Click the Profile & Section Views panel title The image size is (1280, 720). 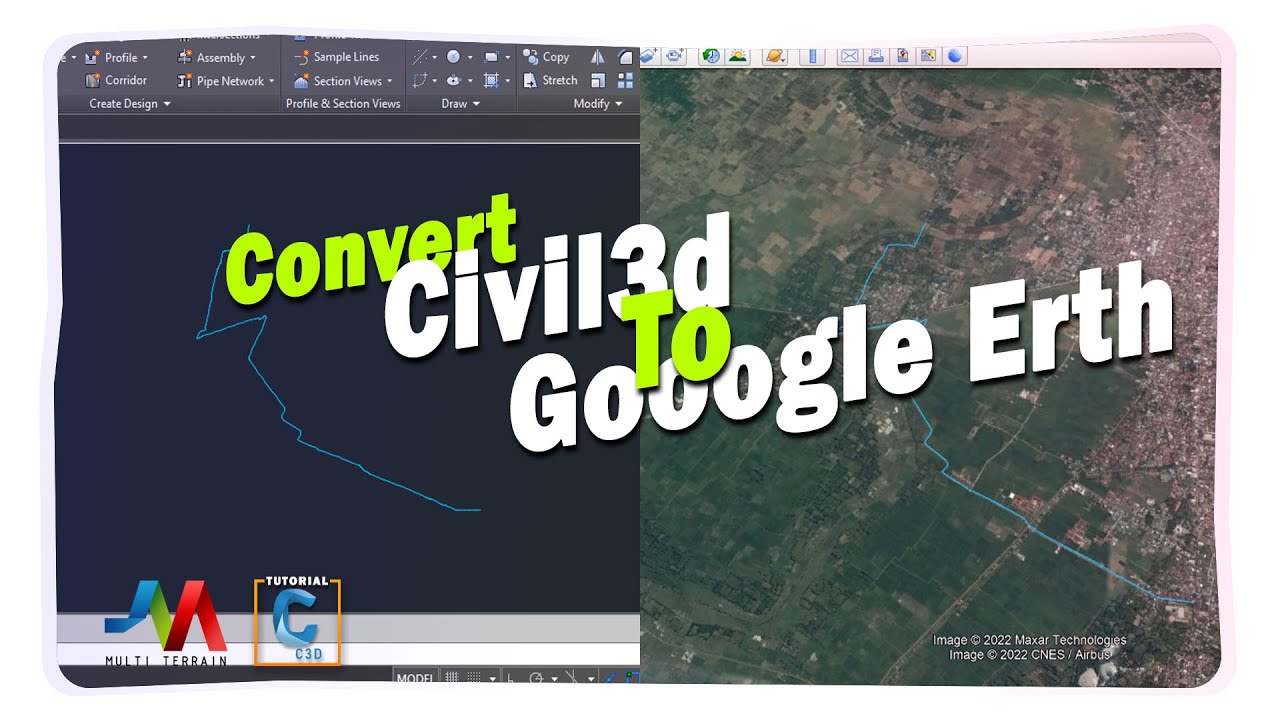343,103
